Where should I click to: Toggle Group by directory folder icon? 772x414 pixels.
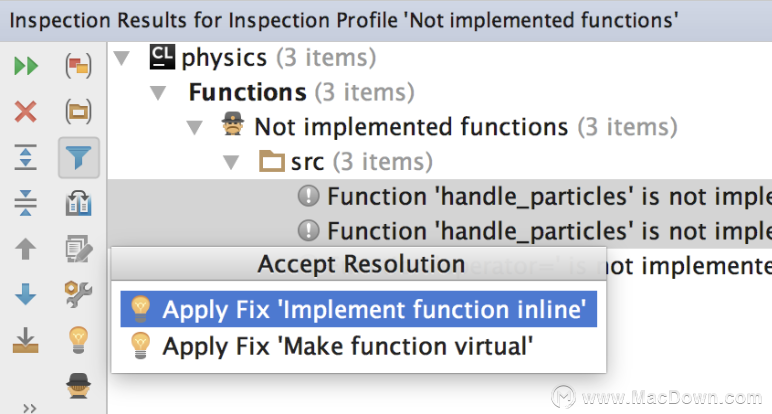click(x=78, y=111)
